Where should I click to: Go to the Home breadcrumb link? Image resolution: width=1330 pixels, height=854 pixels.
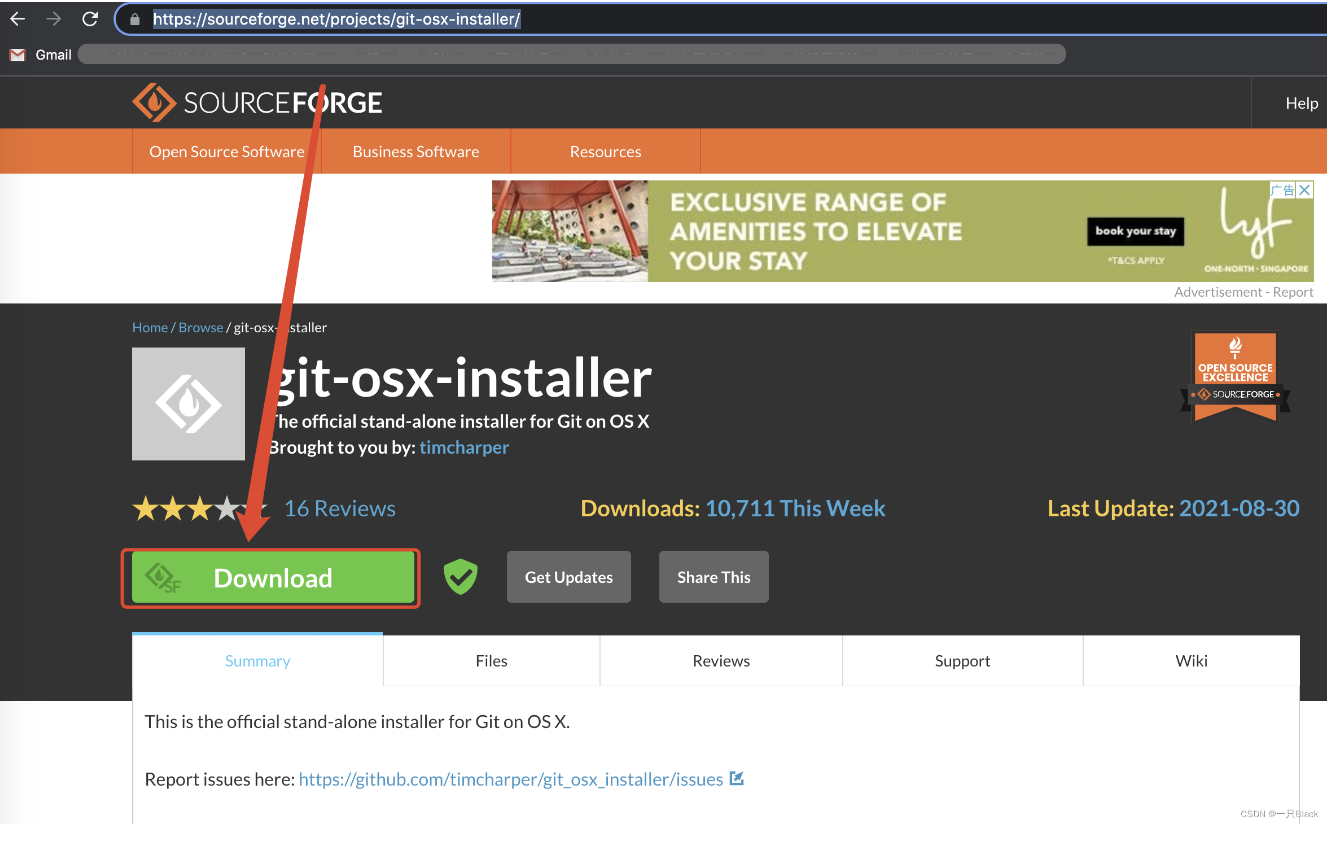[150, 327]
